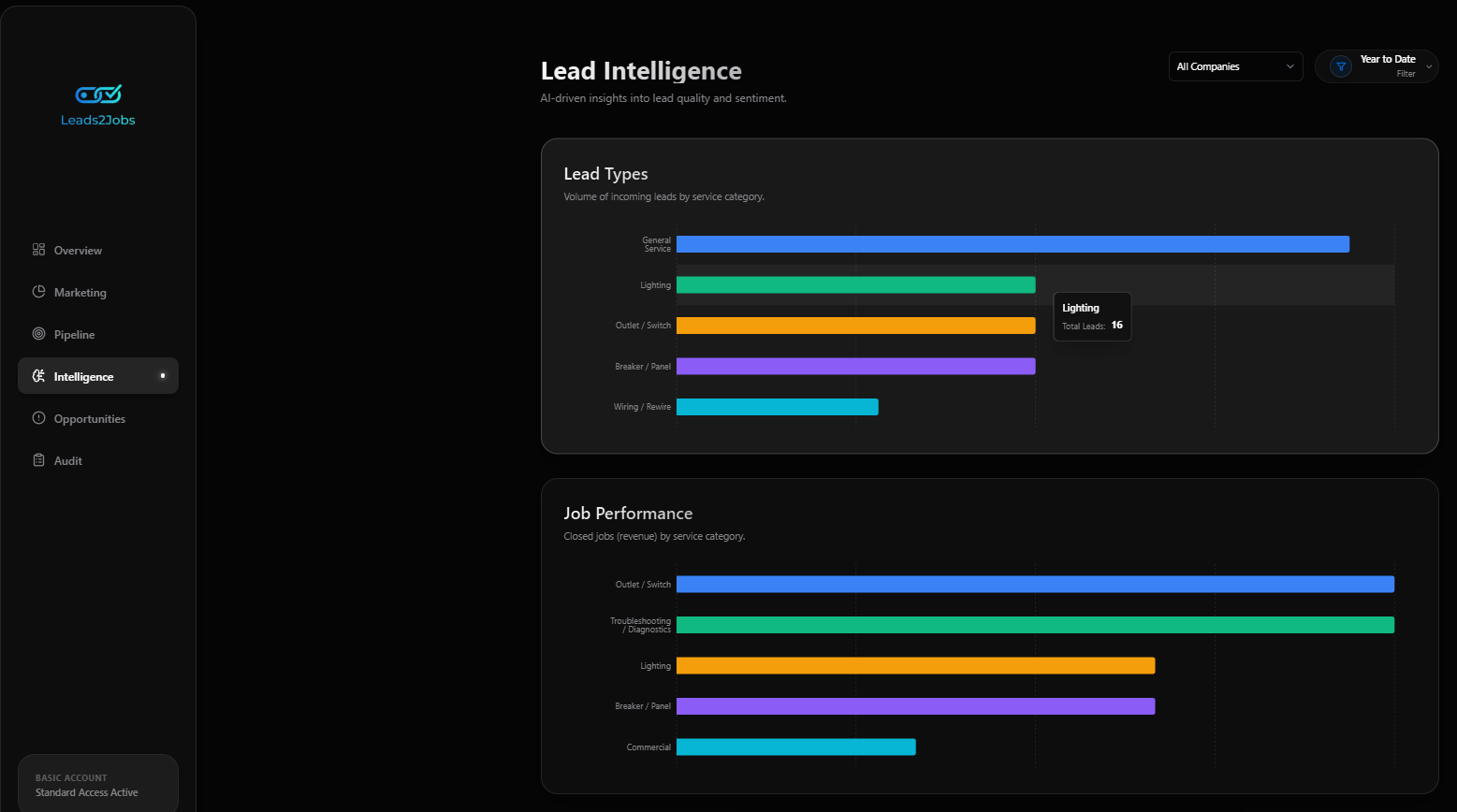Click the All Companies chevron arrow
Screen dimensions: 1457x812
pos(1289,66)
